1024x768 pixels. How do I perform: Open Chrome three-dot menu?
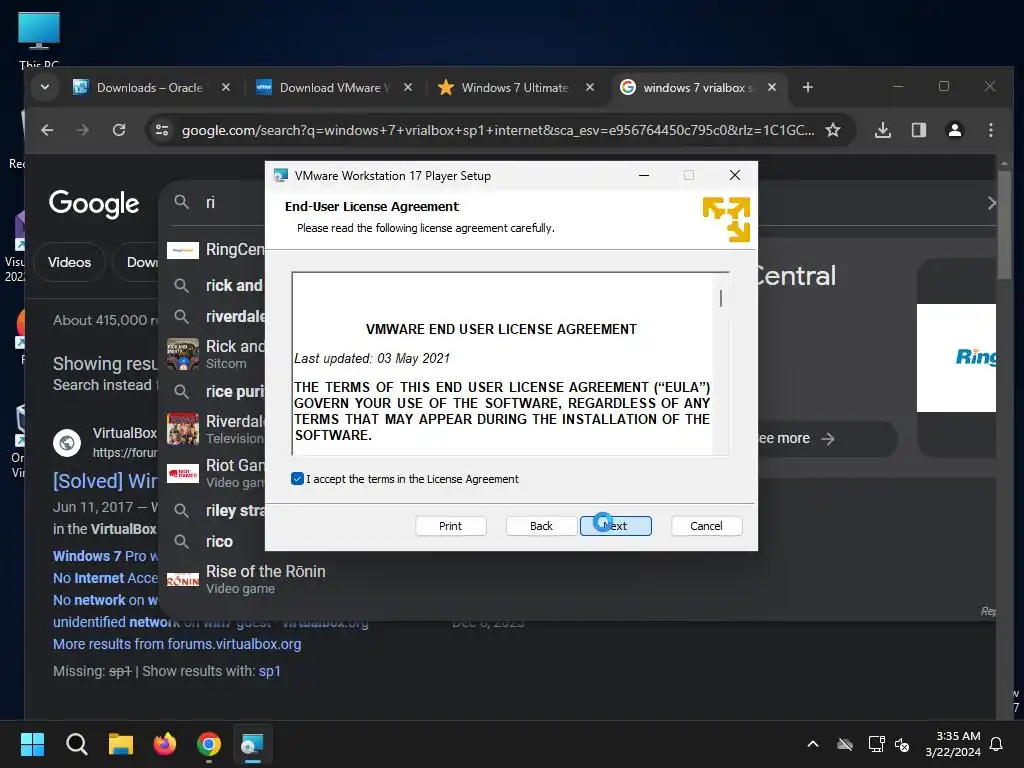[x=991, y=130]
